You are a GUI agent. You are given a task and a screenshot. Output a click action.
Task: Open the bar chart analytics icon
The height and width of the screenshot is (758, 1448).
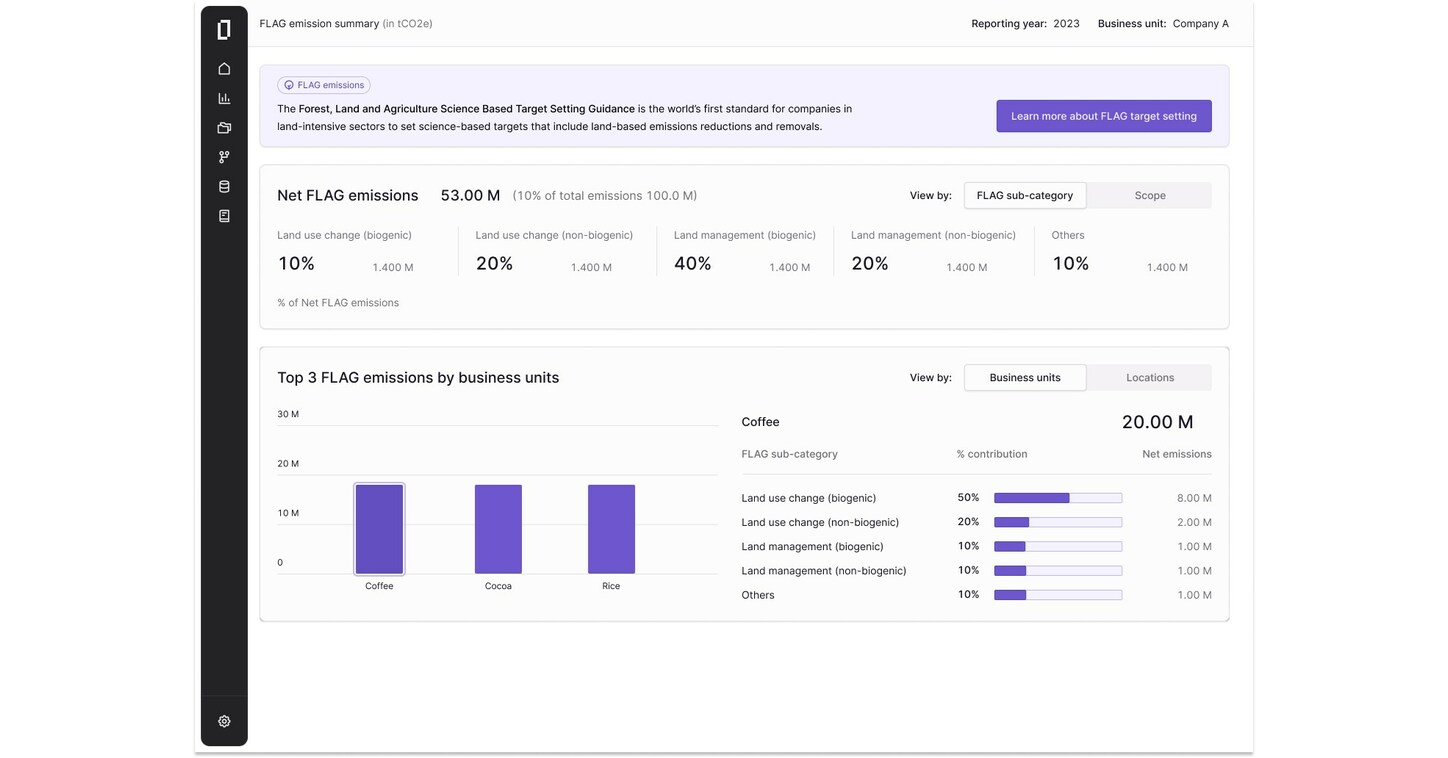tap(224, 98)
